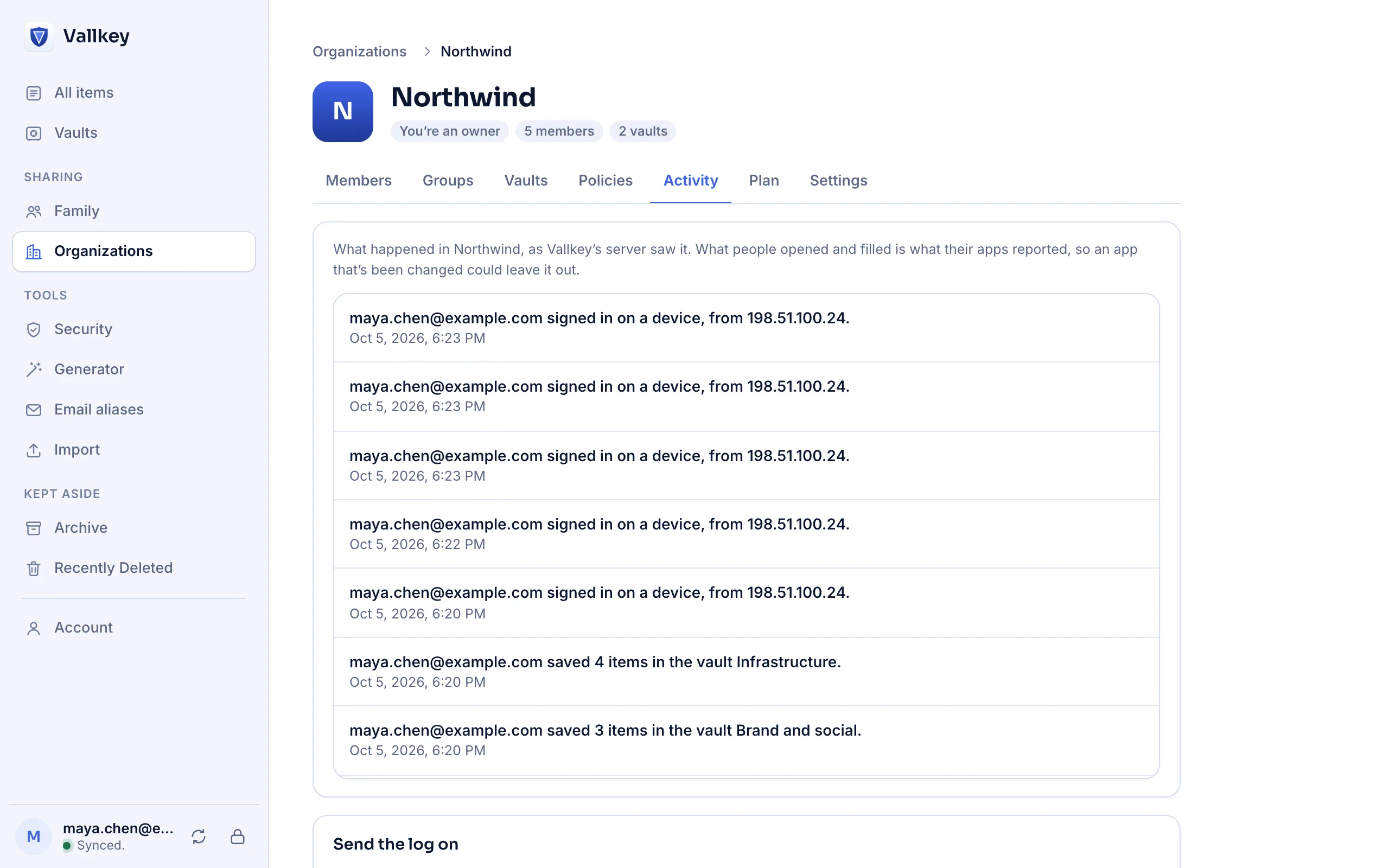Click the Email aliases envelope icon
1389x868 pixels.
click(34, 410)
